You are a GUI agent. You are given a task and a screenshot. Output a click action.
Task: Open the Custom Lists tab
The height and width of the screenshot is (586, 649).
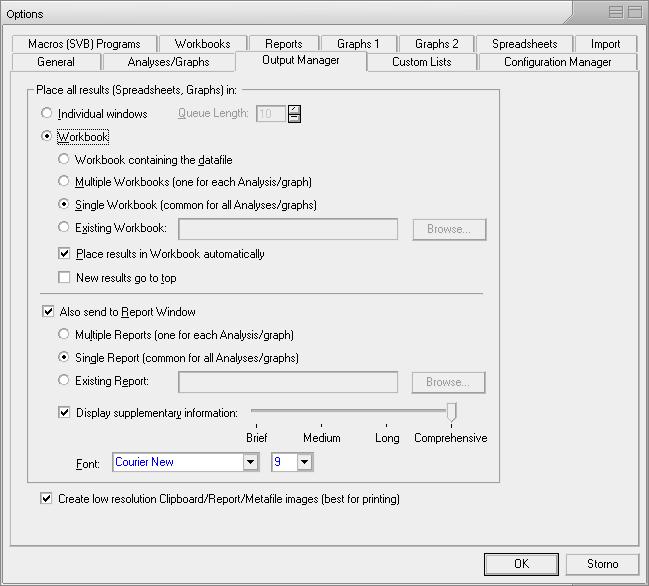click(x=421, y=62)
